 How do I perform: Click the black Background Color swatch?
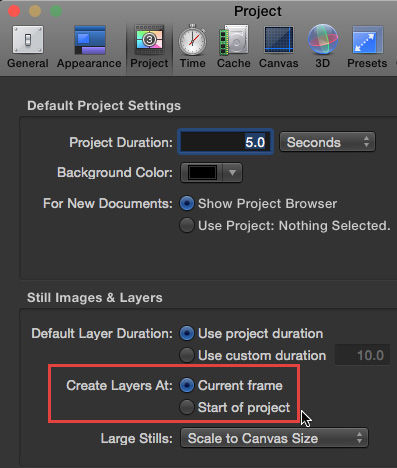202,173
